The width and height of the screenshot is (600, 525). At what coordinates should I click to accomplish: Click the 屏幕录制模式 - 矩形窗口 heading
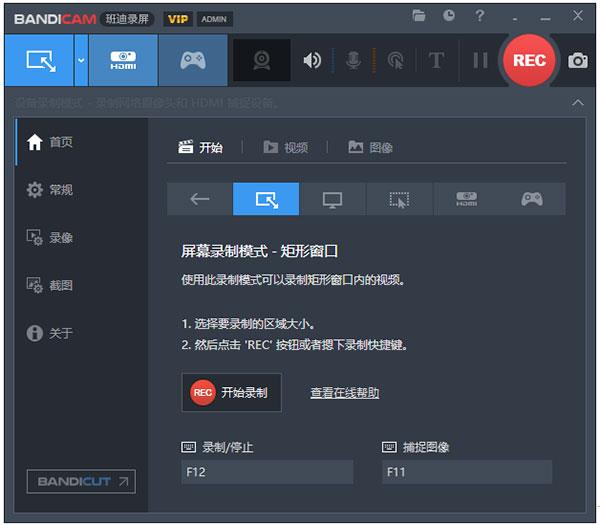tap(259, 251)
